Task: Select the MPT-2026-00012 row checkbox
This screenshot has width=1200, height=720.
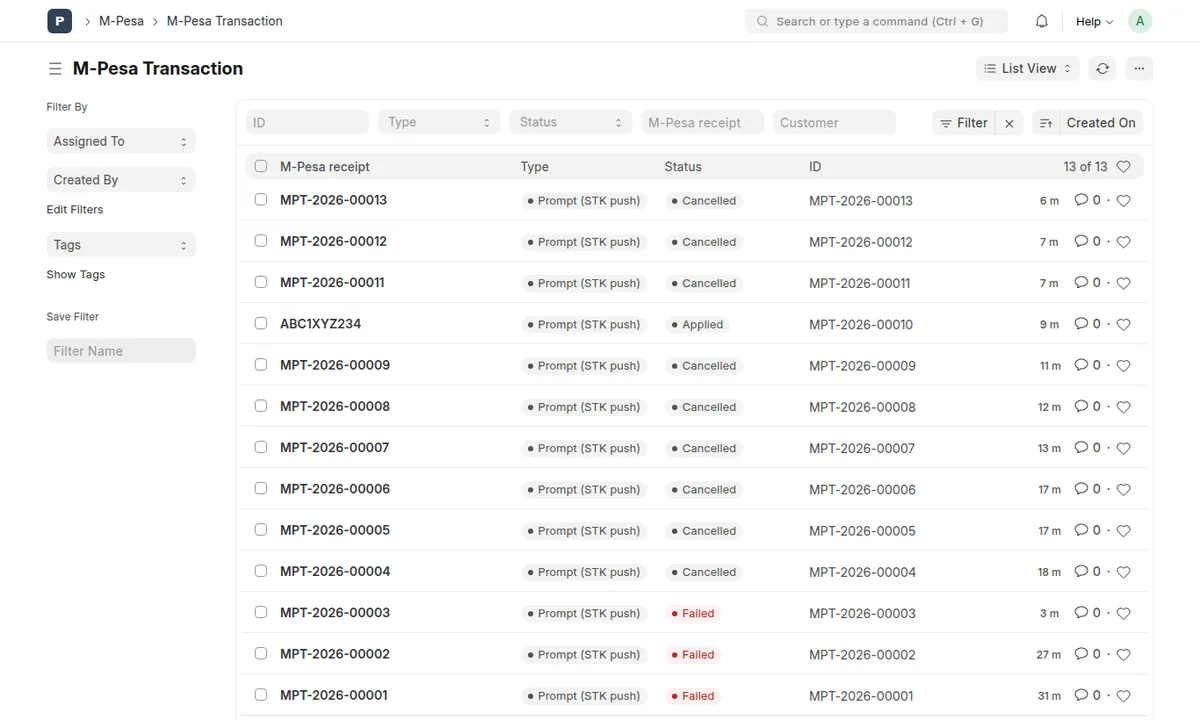Action: pyautogui.click(x=261, y=241)
